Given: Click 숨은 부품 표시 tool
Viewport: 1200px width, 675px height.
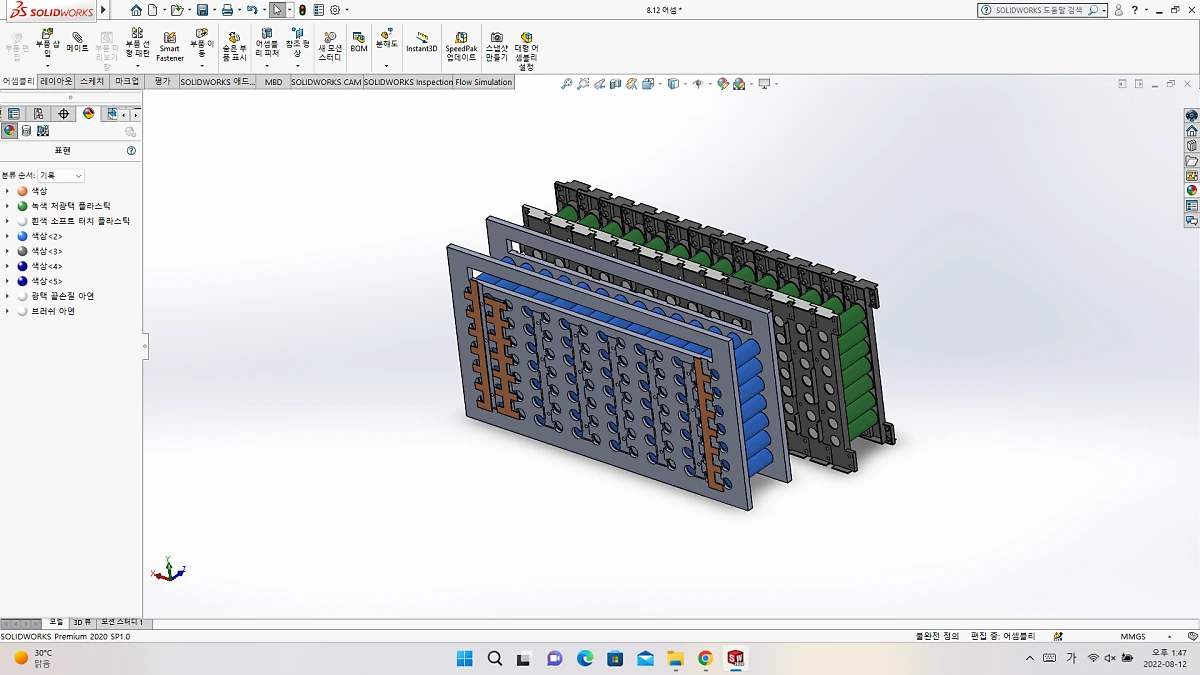Looking at the screenshot, I should point(234,46).
